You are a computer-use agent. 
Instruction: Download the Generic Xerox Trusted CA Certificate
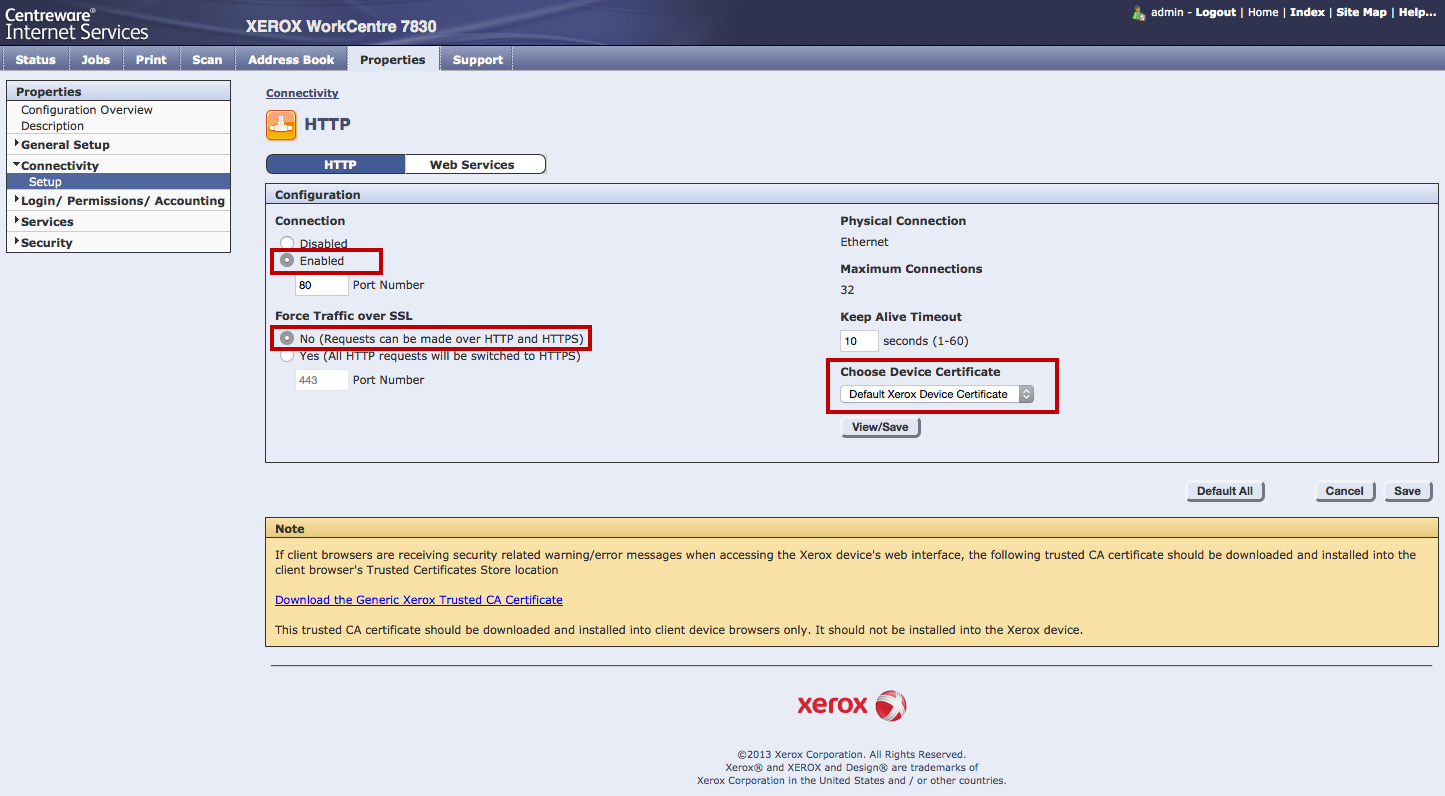click(419, 600)
